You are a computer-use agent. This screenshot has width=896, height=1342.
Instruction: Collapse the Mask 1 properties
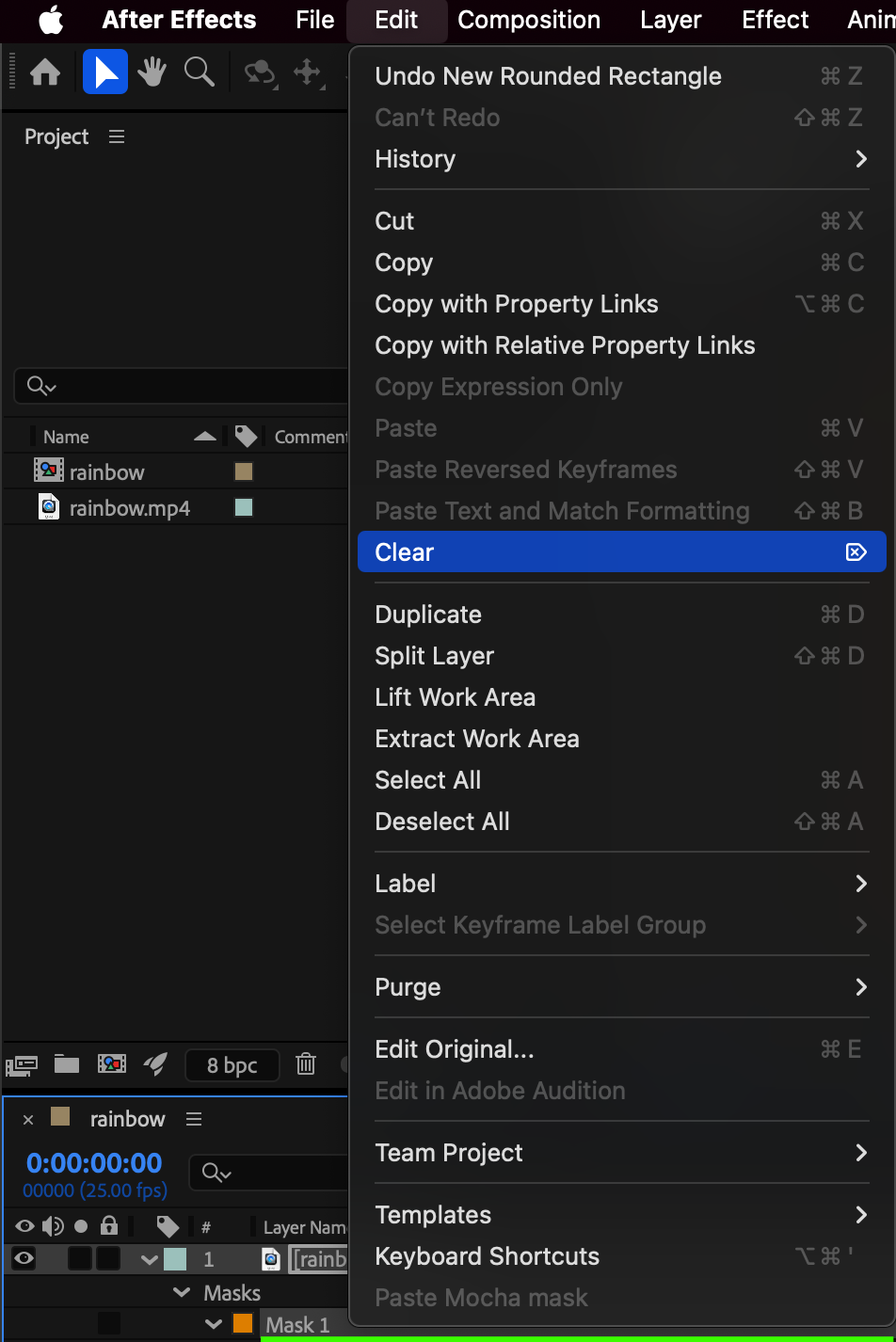click(x=214, y=1325)
